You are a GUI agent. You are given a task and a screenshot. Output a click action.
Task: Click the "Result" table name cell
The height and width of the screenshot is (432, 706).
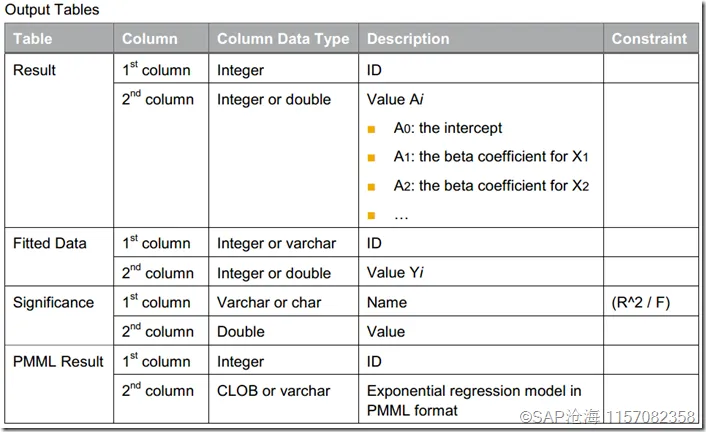pos(34,71)
